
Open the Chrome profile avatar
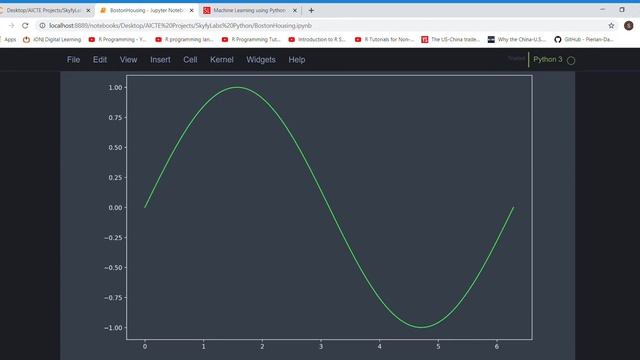(629, 26)
